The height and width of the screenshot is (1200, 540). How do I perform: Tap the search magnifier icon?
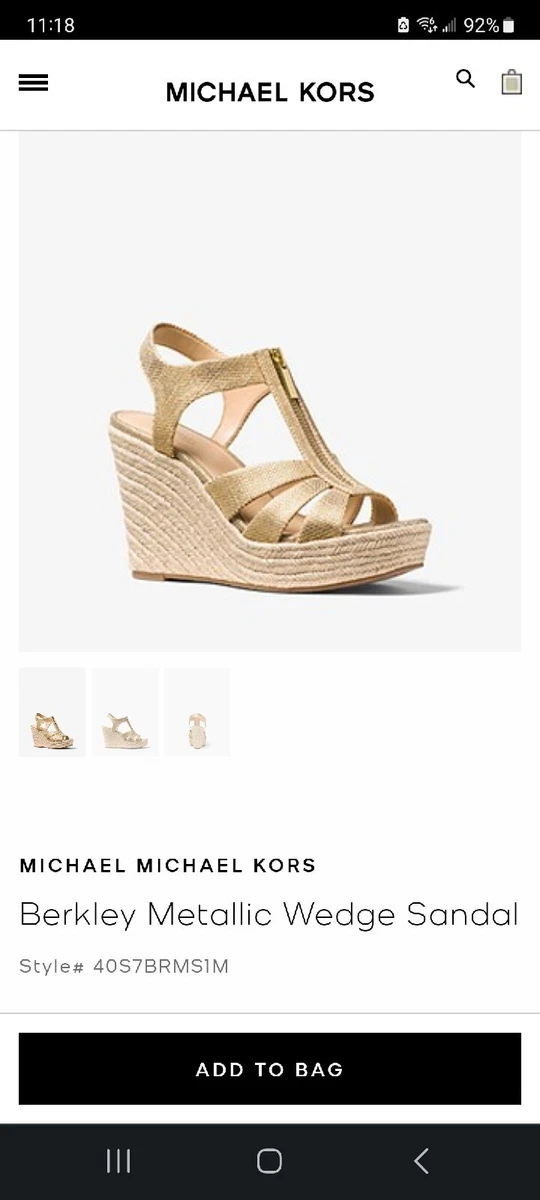click(465, 79)
